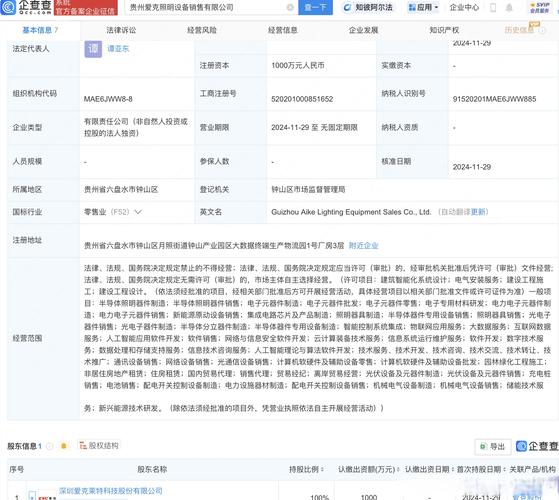Open legal representative 谭亚东 link

pyautogui.click(x=118, y=48)
